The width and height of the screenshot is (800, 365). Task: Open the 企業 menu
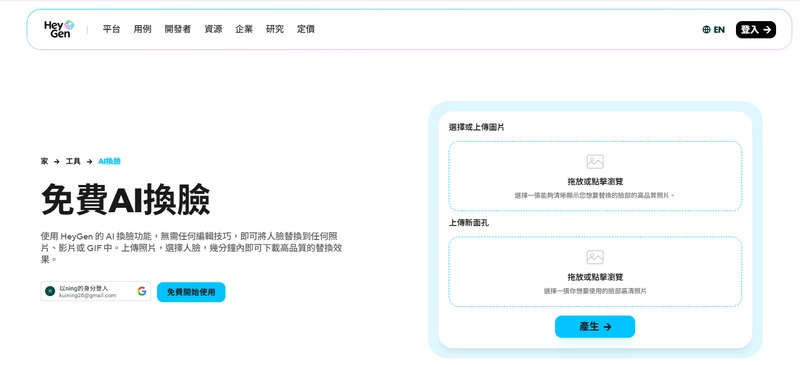pos(244,29)
